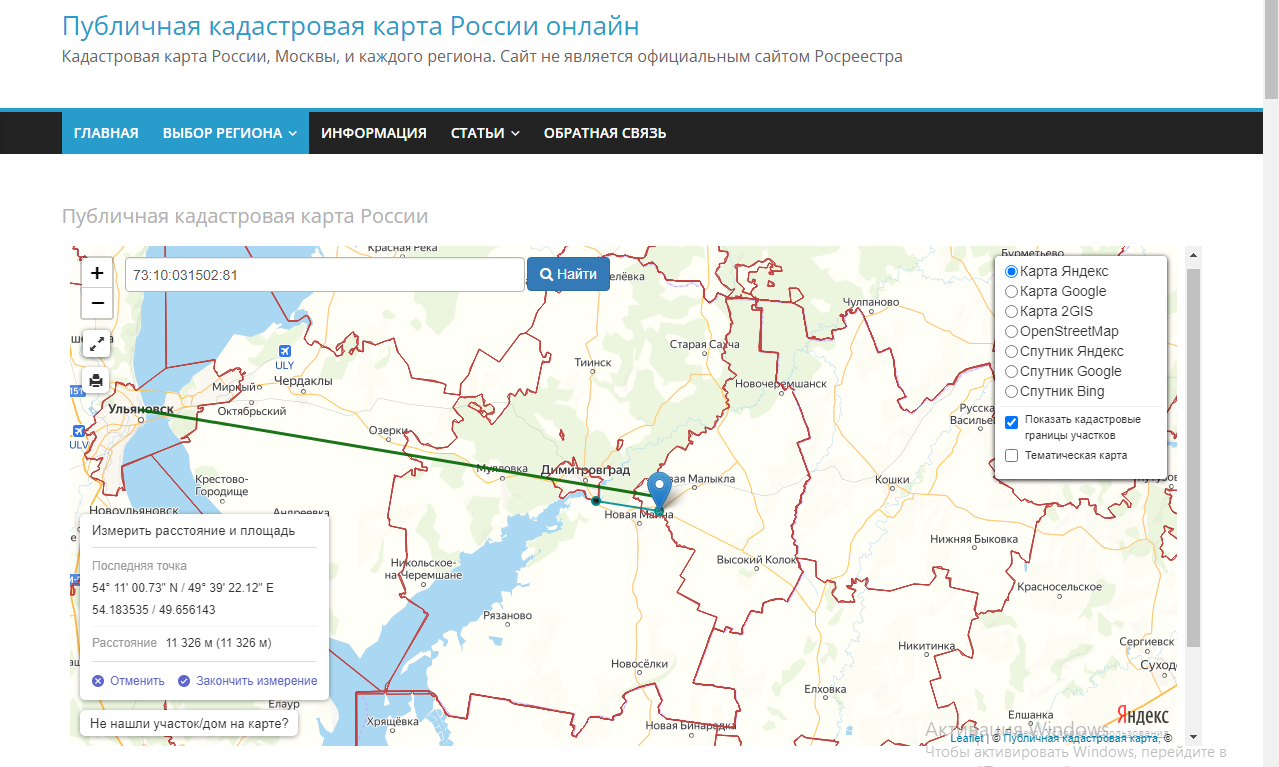Click the Leaflet attribution link
The width and height of the screenshot is (1279, 767).
coord(966,738)
